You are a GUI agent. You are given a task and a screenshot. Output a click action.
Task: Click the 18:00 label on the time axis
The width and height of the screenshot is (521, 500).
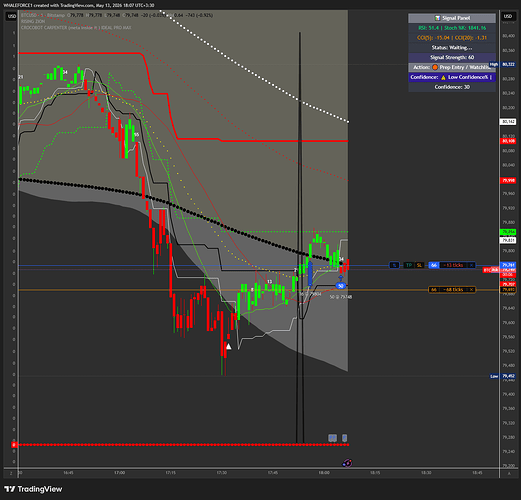tap(324, 473)
